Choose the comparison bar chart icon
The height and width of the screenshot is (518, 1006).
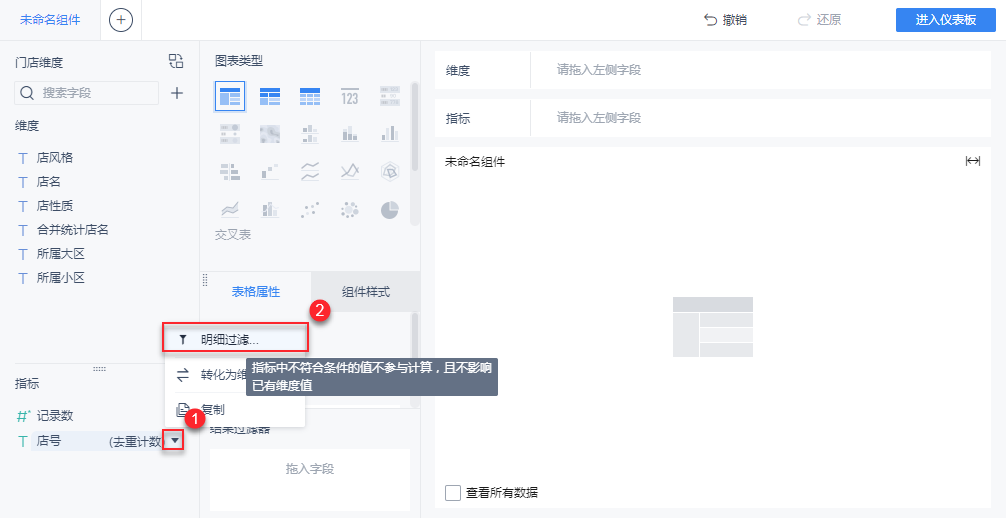click(230, 171)
